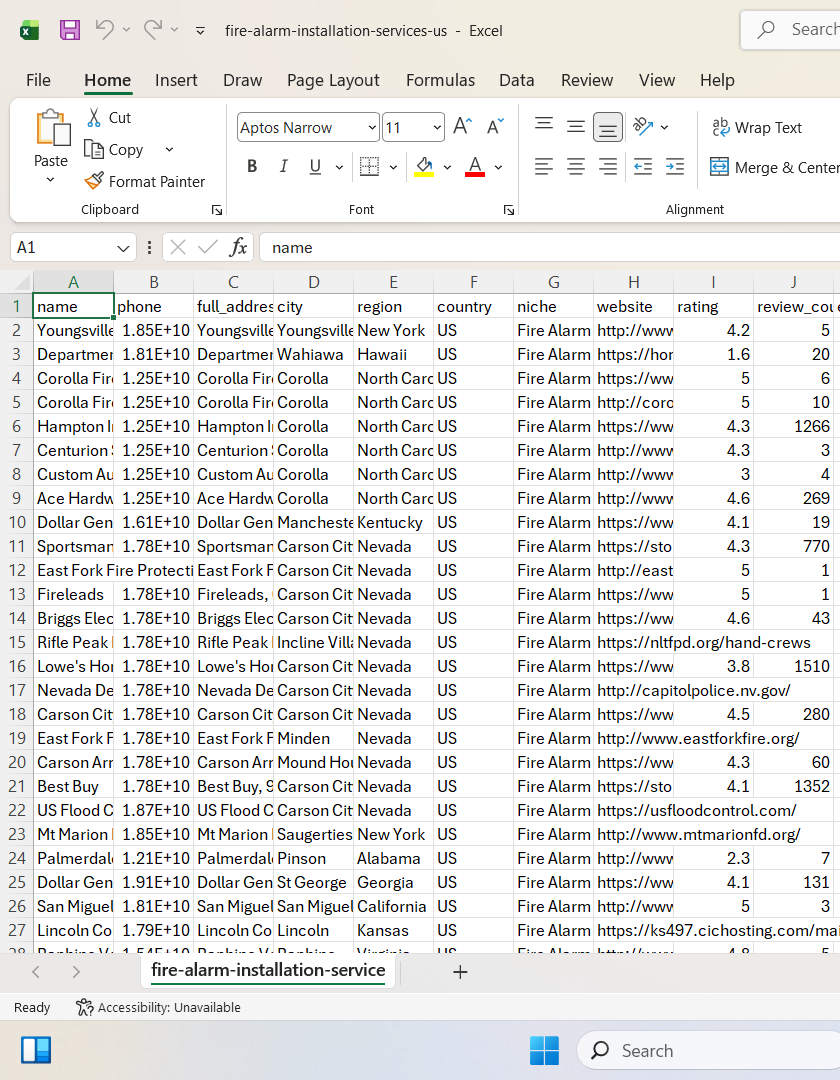Screen dimensions: 840x1080
Task: Add a new sheet
Action: (x=460, y=972)
